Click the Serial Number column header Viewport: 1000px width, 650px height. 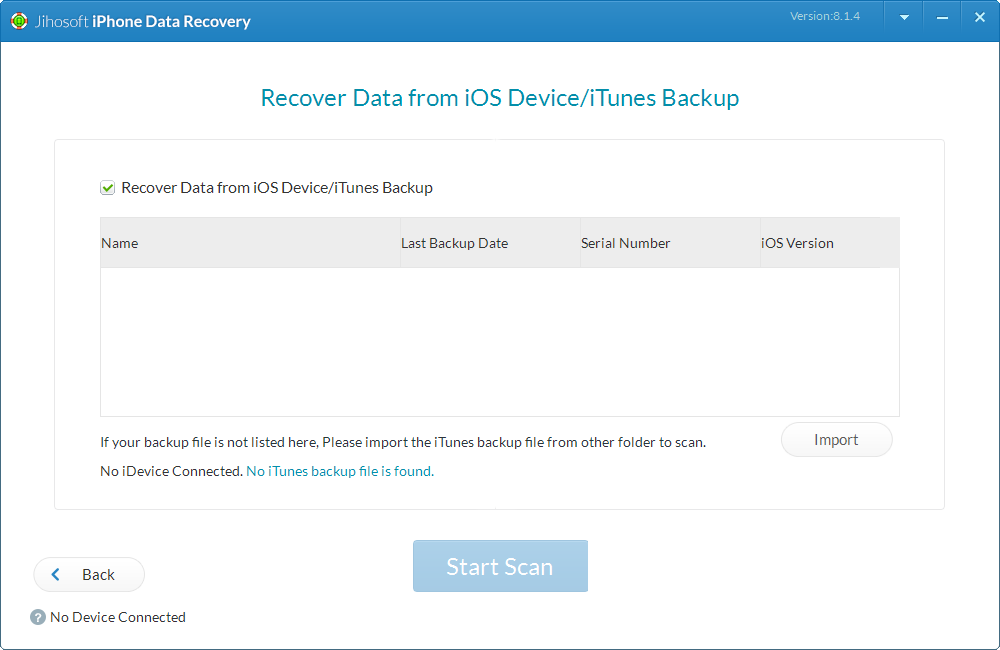pos(670,243)
